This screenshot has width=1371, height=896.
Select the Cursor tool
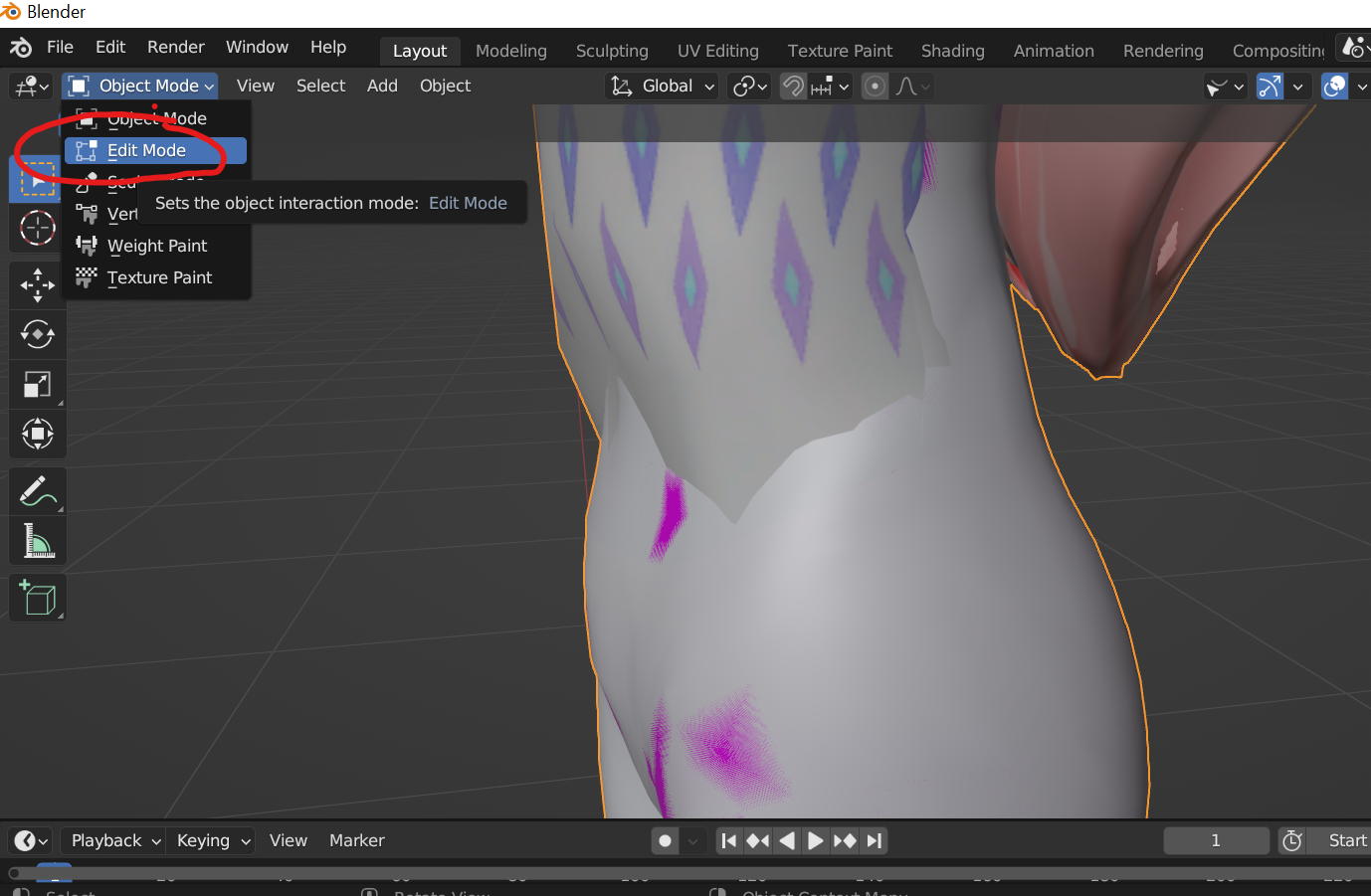38,228
